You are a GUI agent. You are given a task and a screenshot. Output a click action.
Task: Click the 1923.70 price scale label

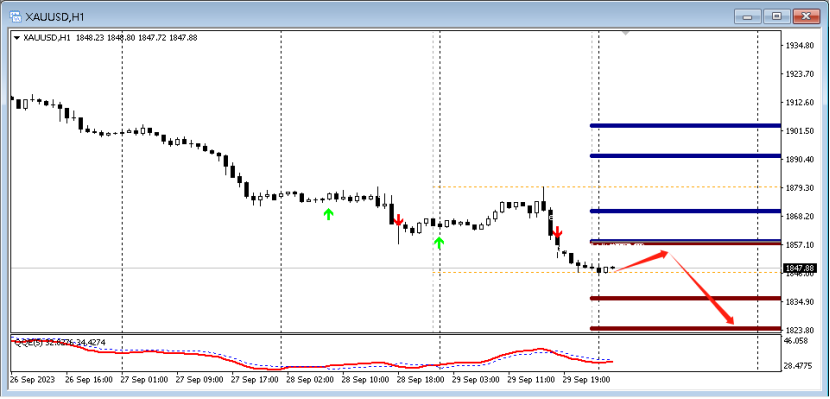coord(801,74)
